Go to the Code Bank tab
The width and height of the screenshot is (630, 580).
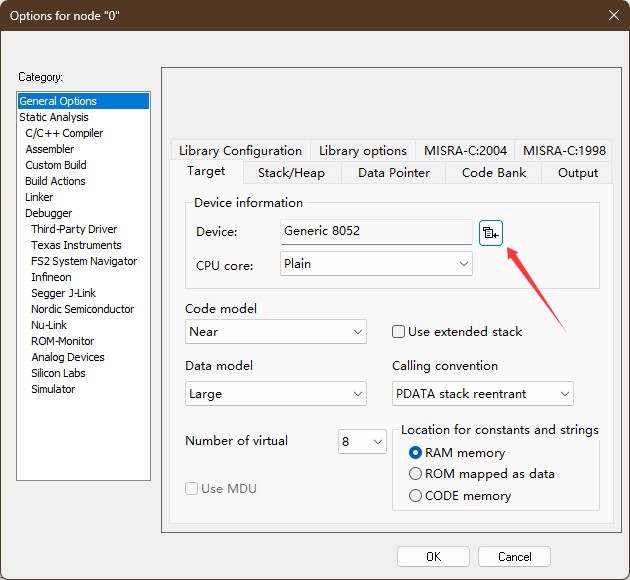pos(494,173)
